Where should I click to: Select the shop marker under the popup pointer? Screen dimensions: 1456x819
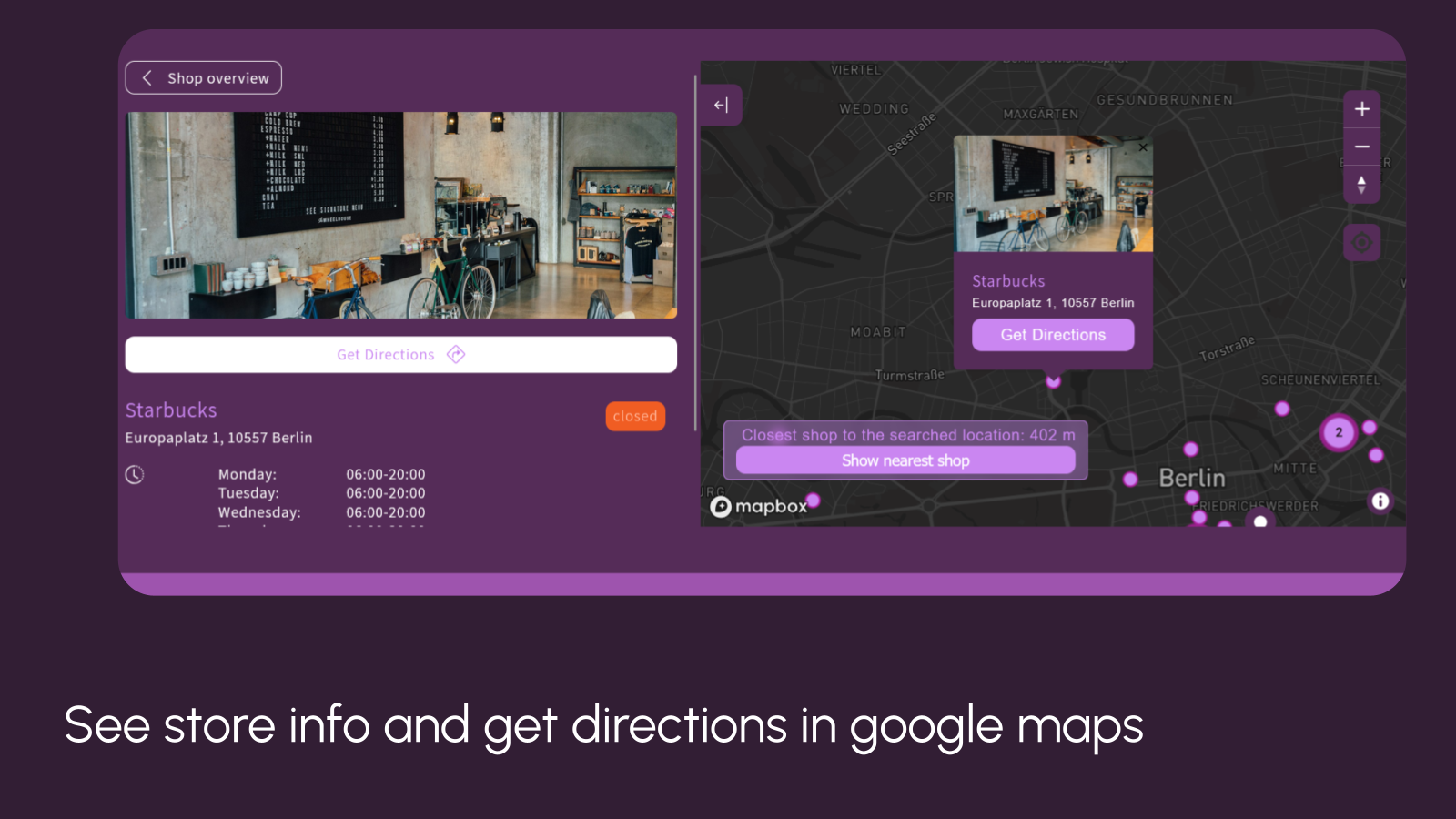(1053, 381)
